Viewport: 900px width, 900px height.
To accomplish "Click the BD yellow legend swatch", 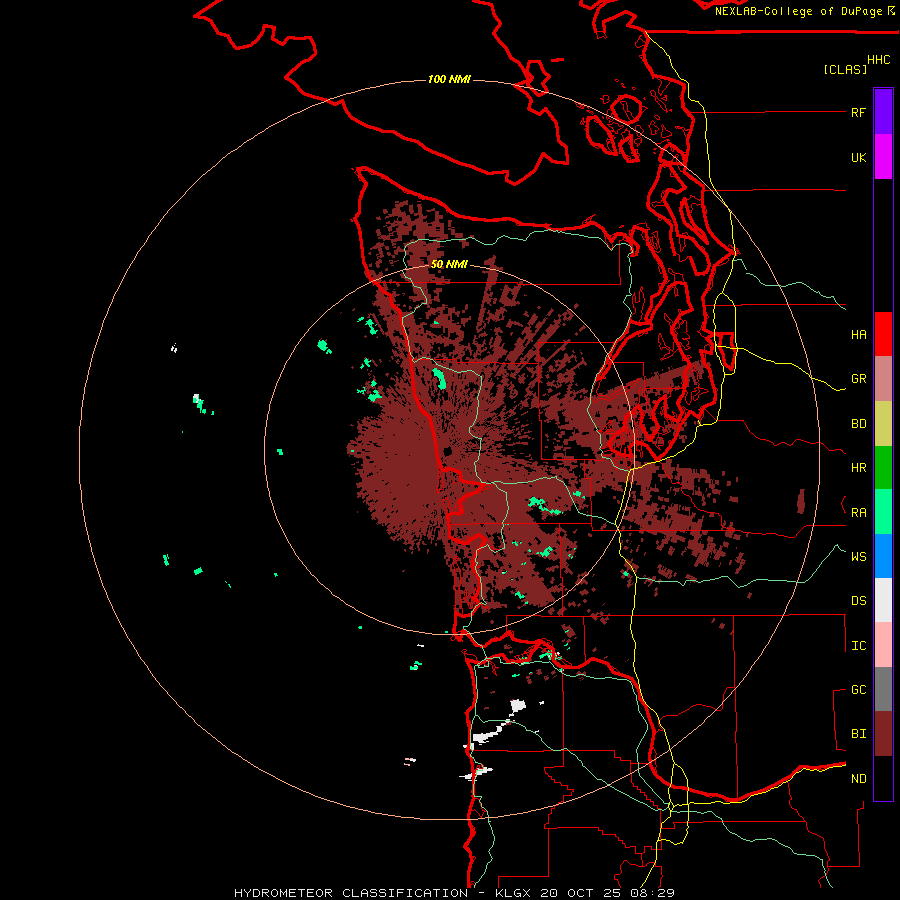I will [883, 424].
